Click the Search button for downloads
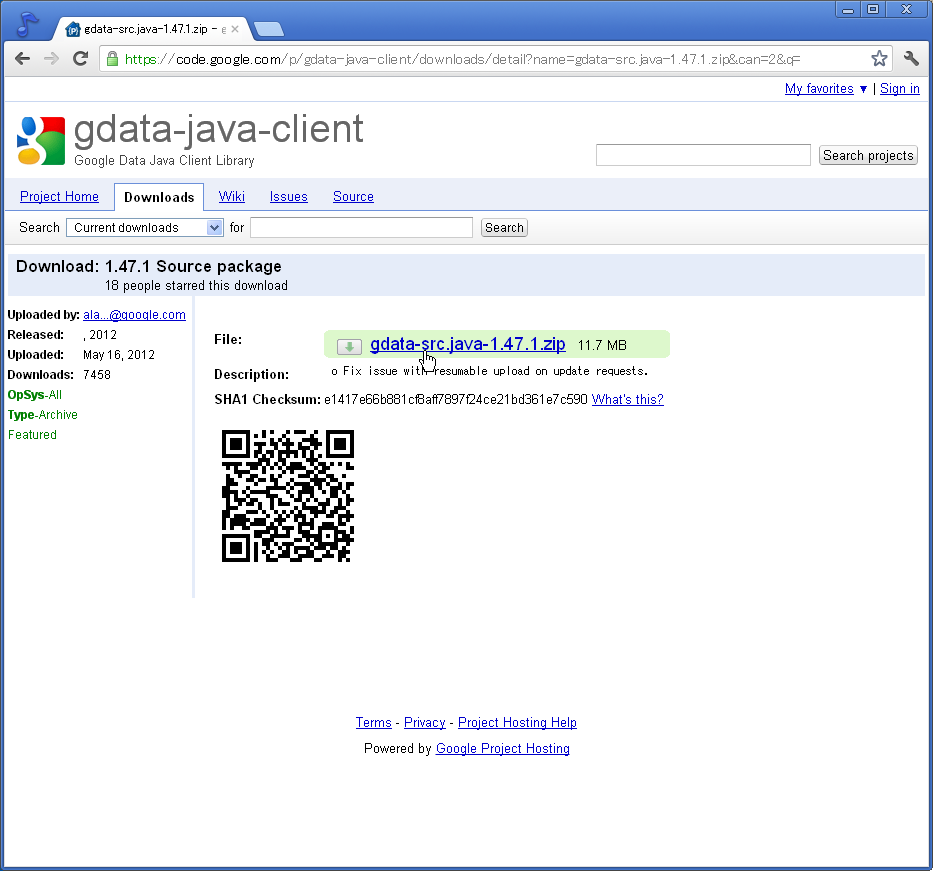The width and height of the screenshot is (933, 871). [504, 227]
